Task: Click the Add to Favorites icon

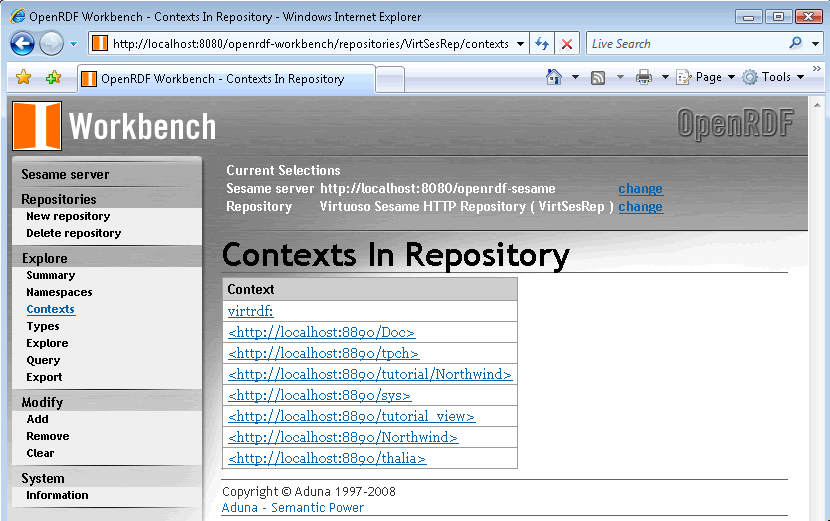Action: click(53, 78)
